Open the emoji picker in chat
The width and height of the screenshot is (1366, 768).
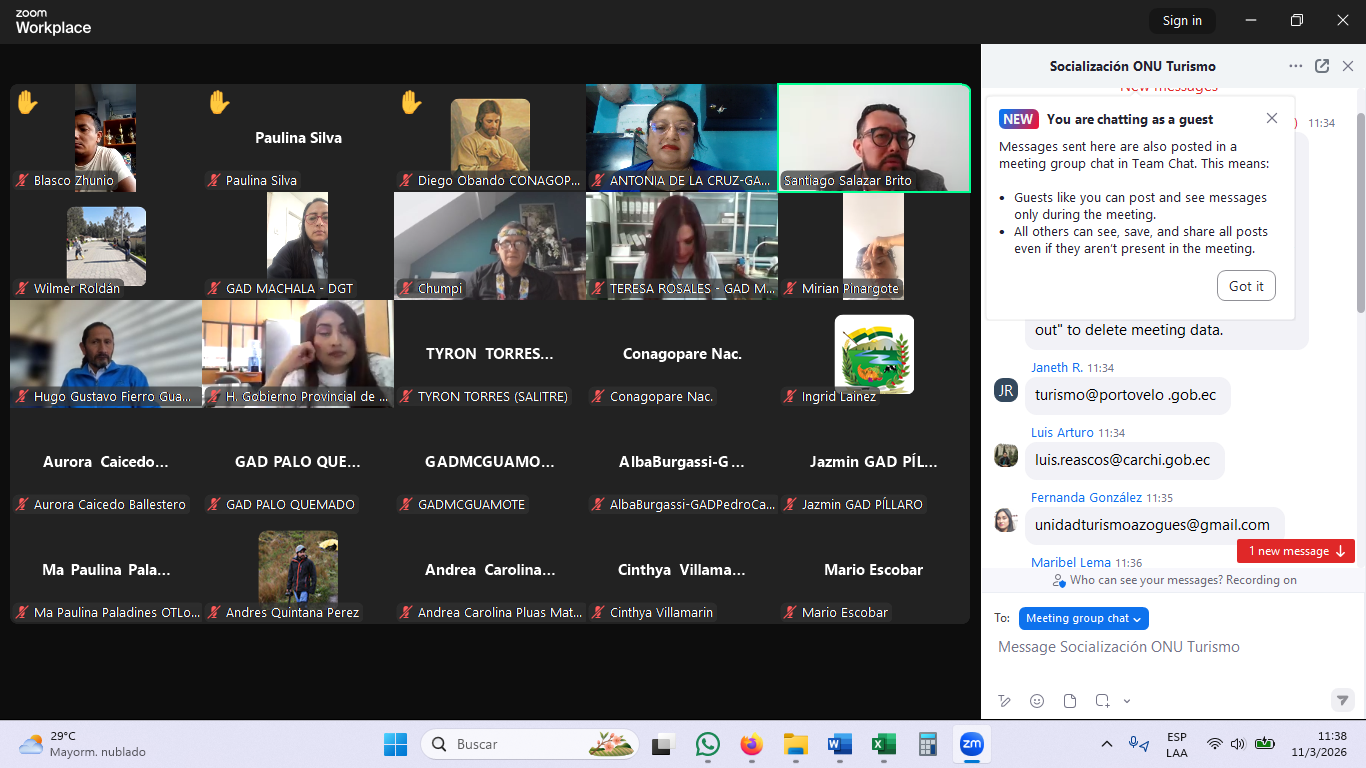click(x=1037, y=701)
